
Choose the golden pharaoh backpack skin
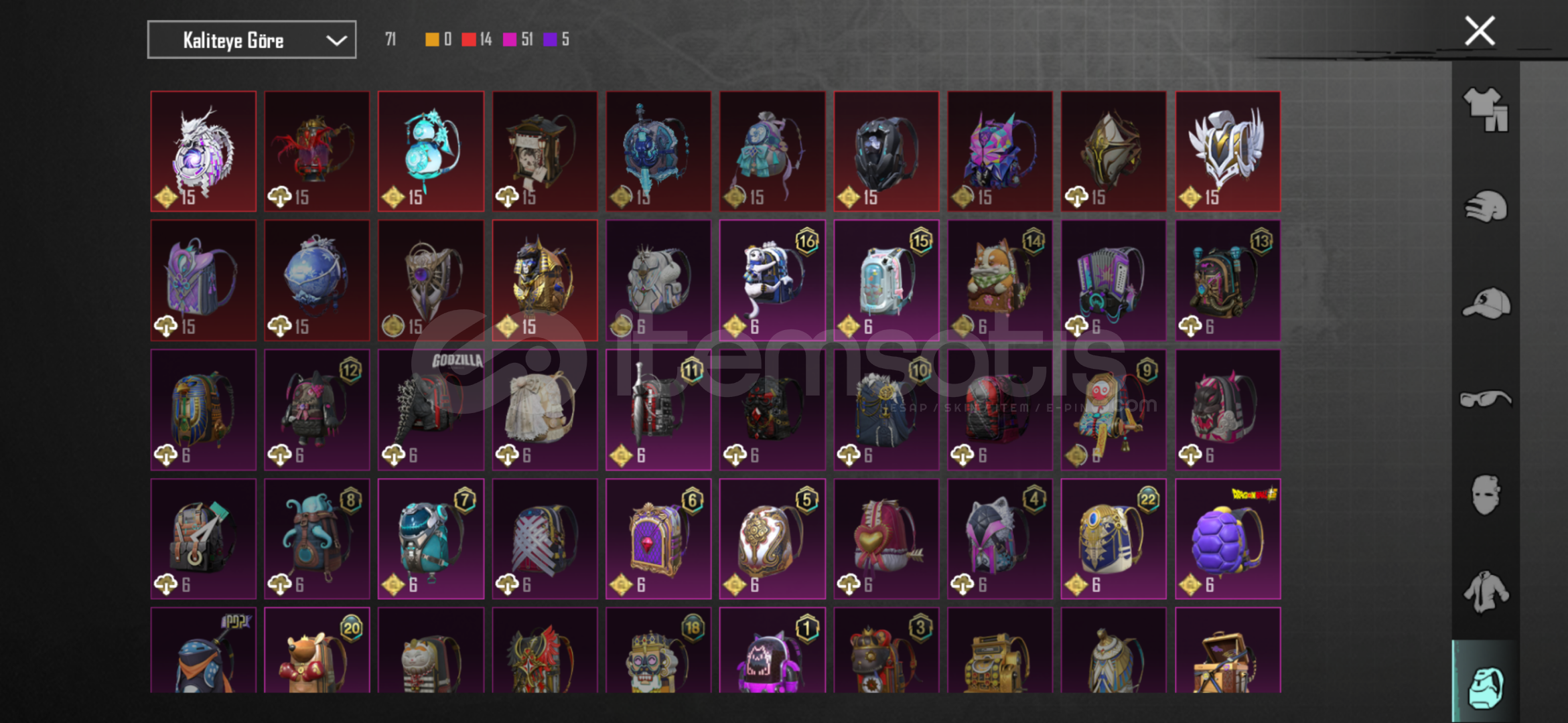coord(545,280)
